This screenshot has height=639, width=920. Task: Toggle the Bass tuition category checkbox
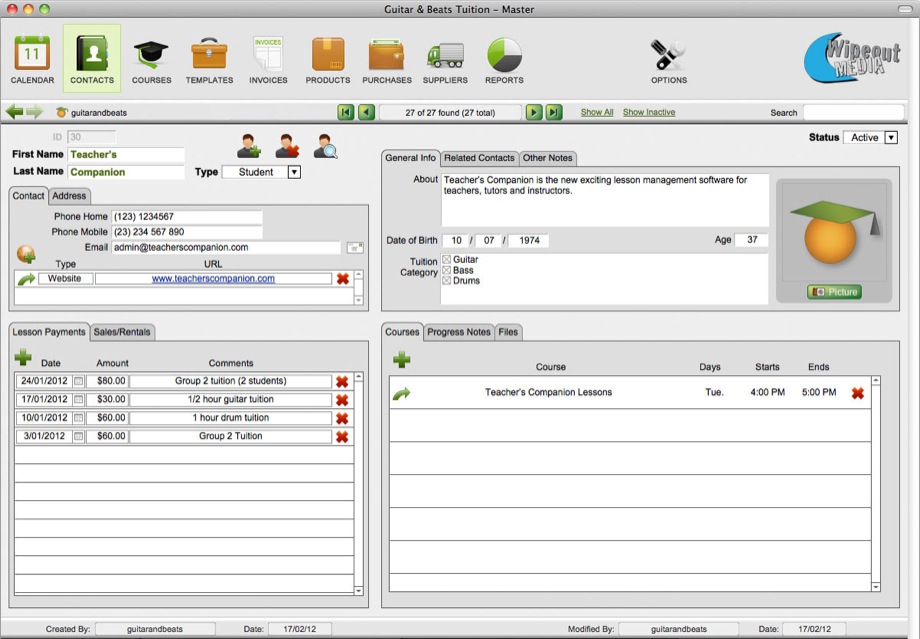point(447,270)
